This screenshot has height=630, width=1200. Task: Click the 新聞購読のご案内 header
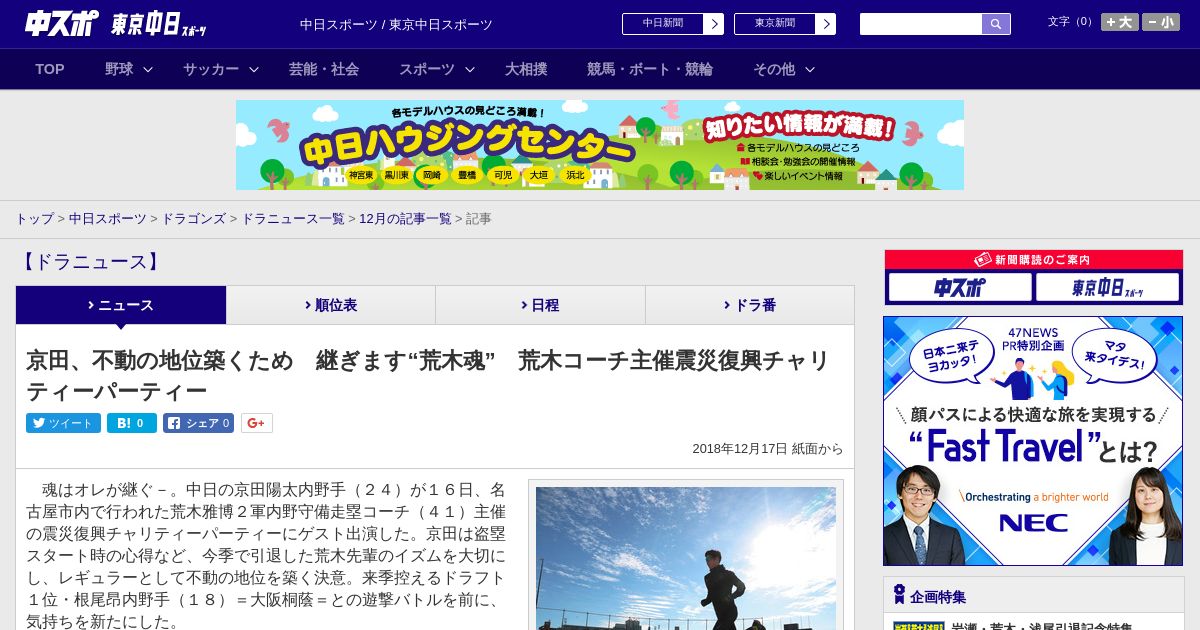point(1034,259)
